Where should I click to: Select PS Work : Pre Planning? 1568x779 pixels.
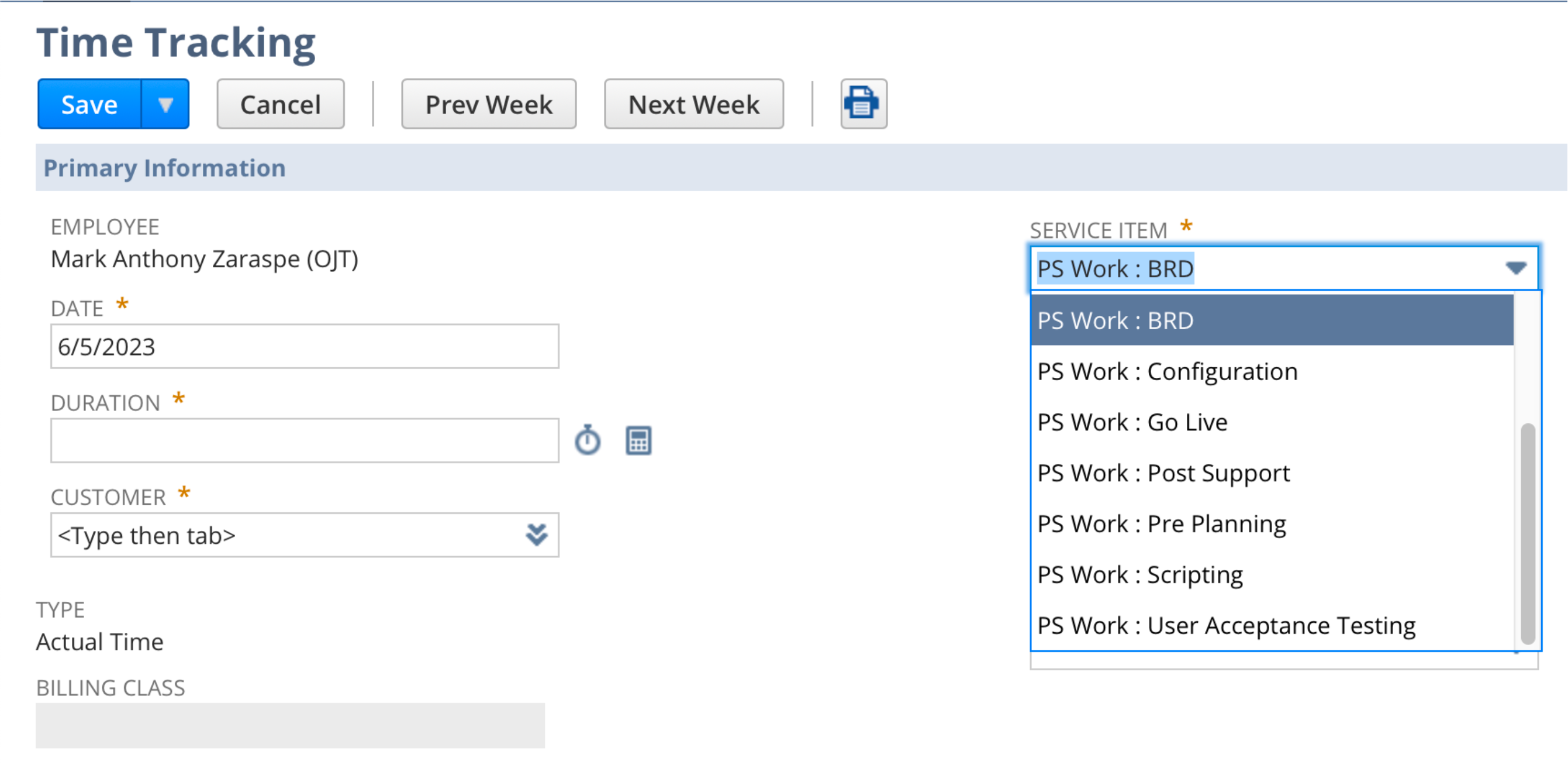point(1272,524)
